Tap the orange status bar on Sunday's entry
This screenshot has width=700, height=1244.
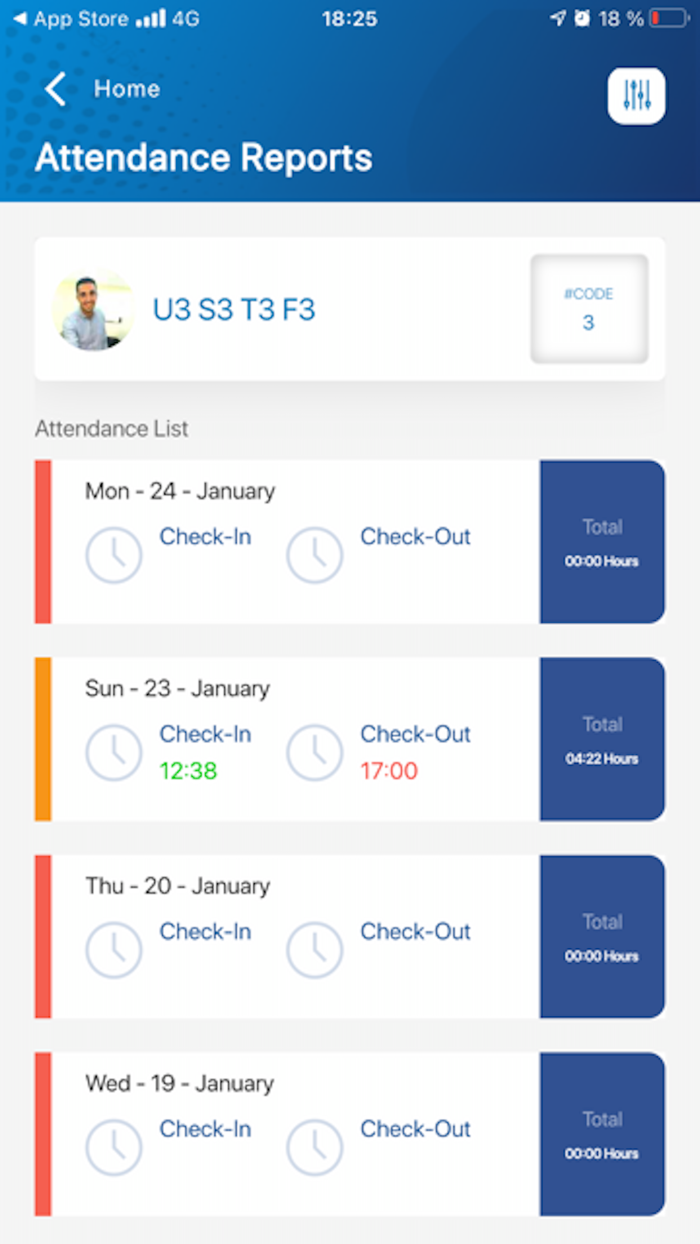42,737
